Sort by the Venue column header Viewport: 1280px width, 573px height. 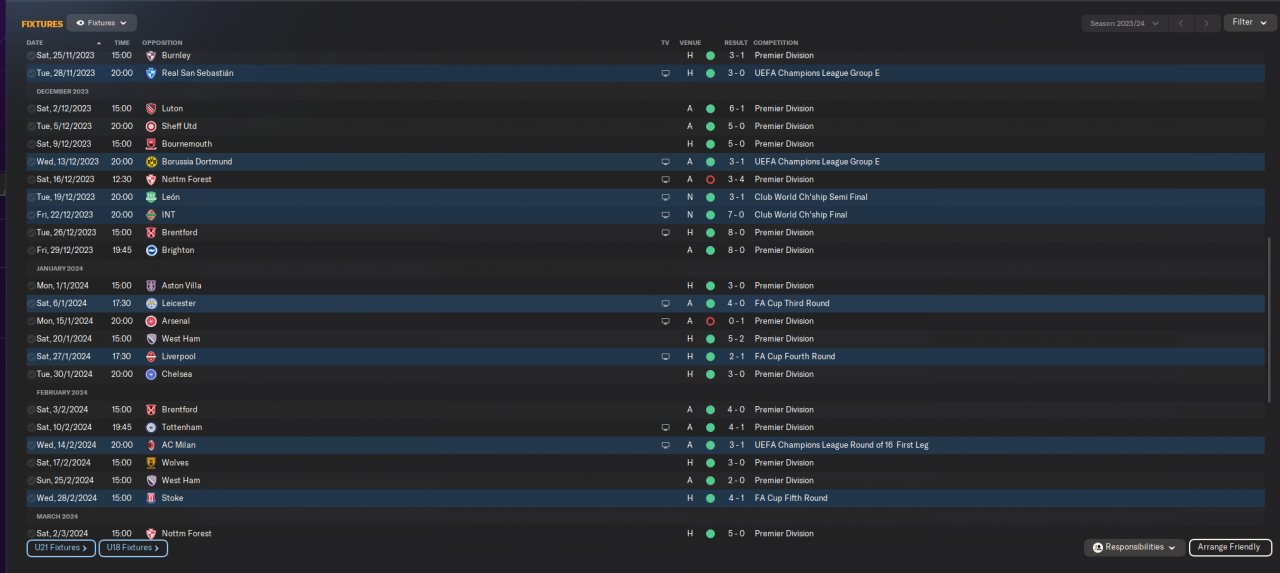tap(690, 43)
